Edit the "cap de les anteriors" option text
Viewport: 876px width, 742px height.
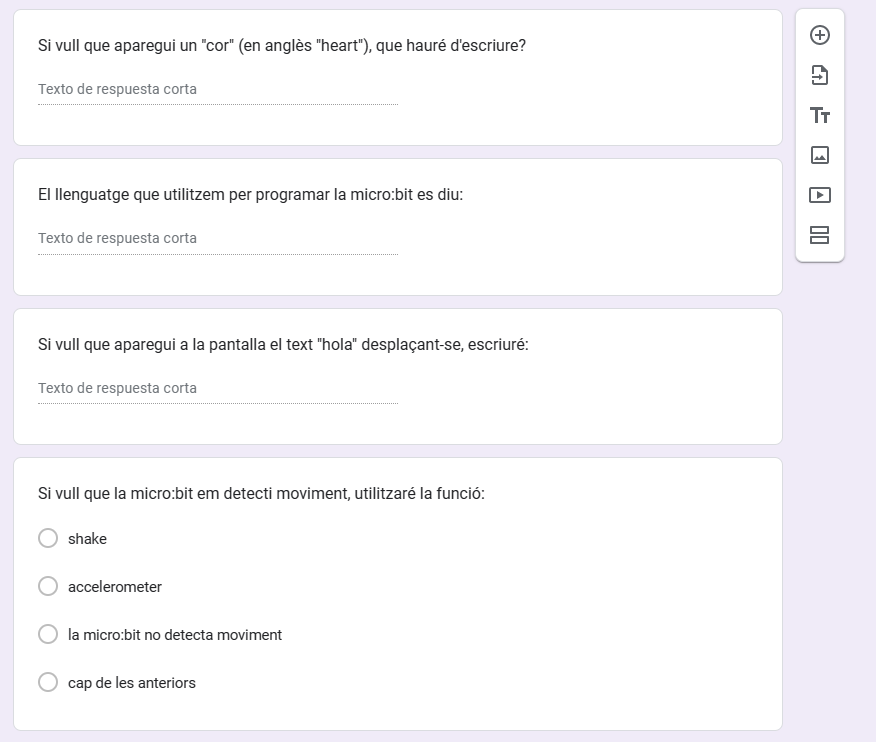[132, 683]
